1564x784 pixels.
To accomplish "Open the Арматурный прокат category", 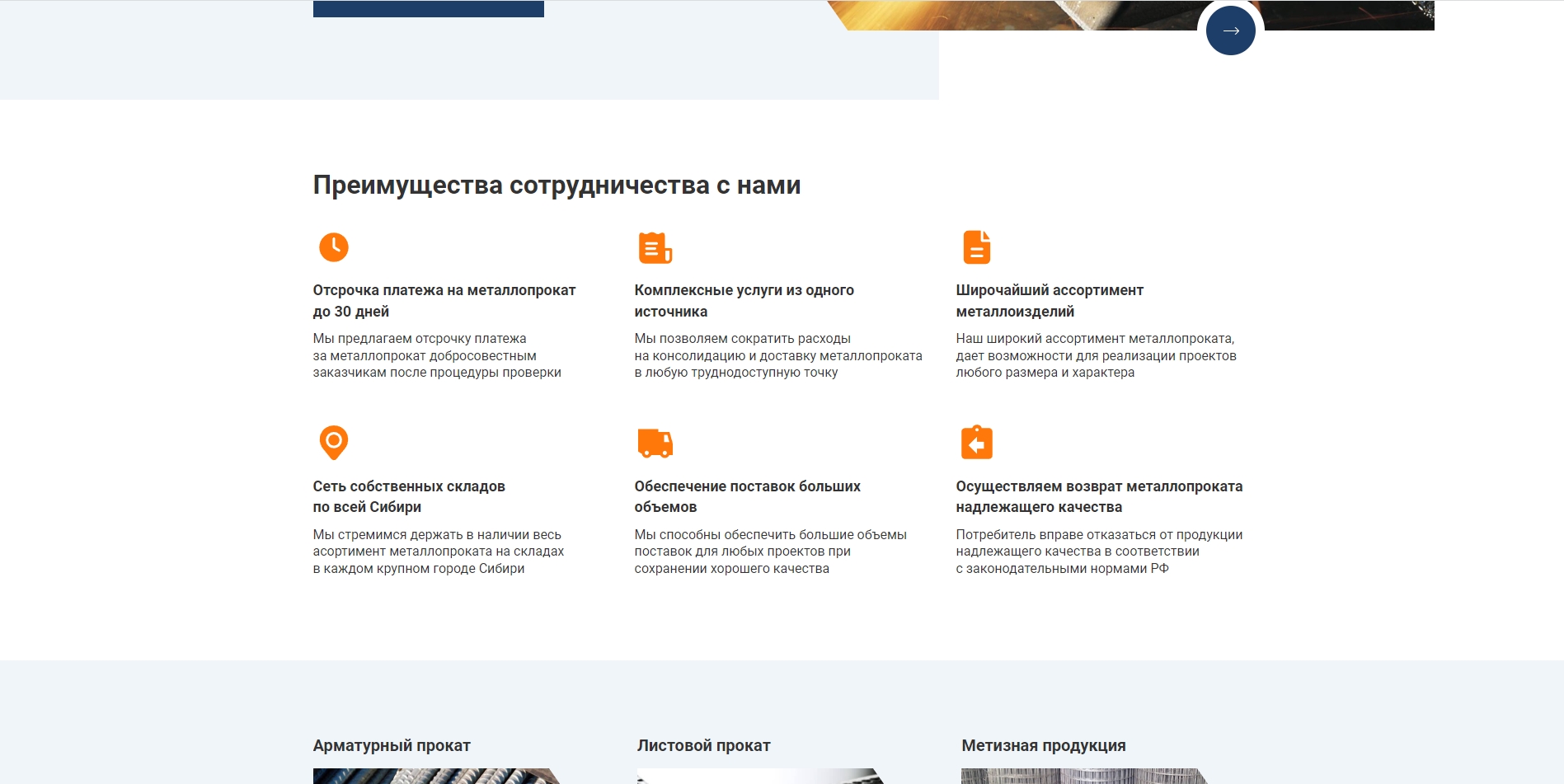I will 392,745.
